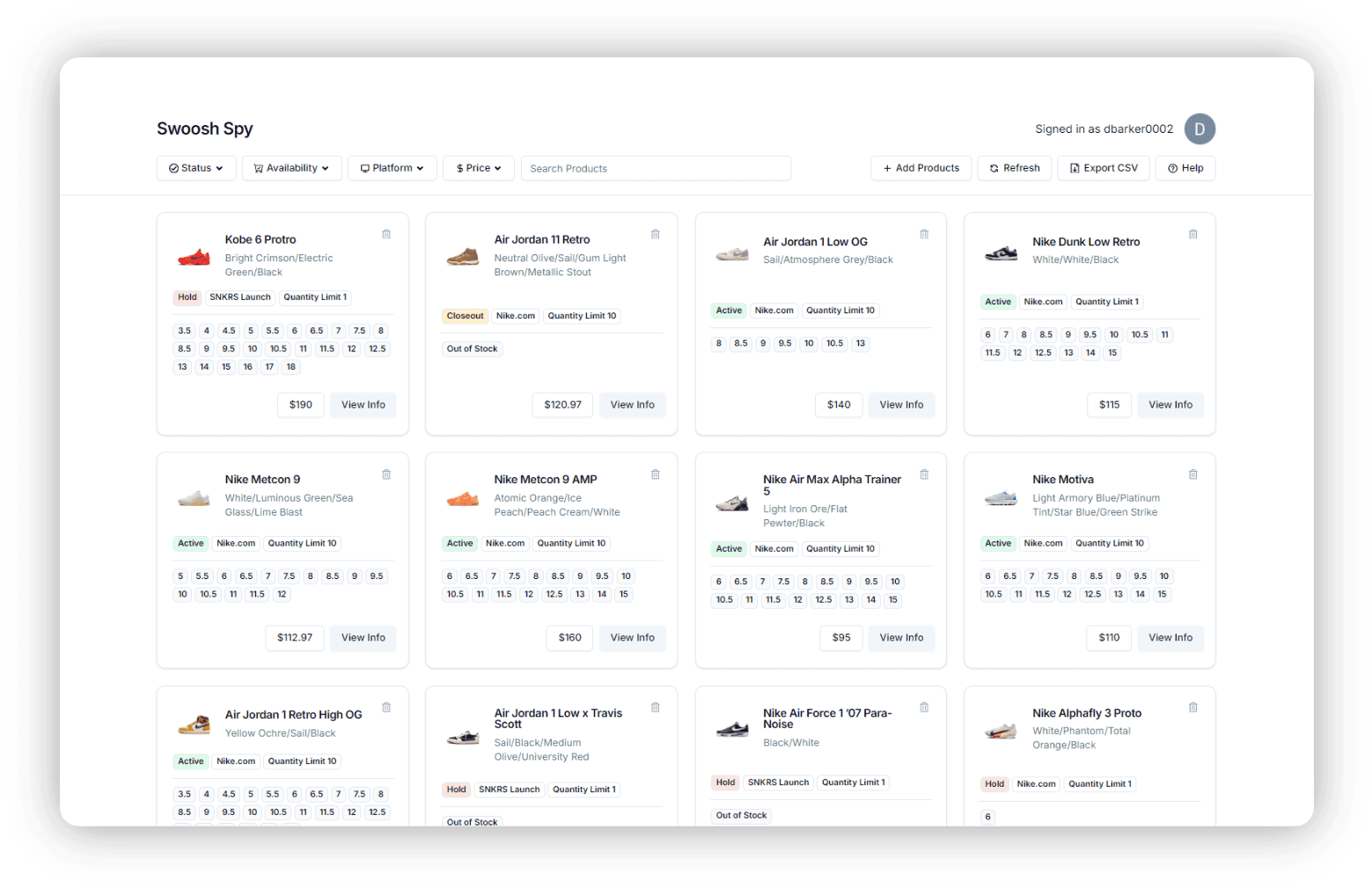Open View Info for Nike Metcon 9
This screenshot has height=895, width=1372.
pos(363,638)
